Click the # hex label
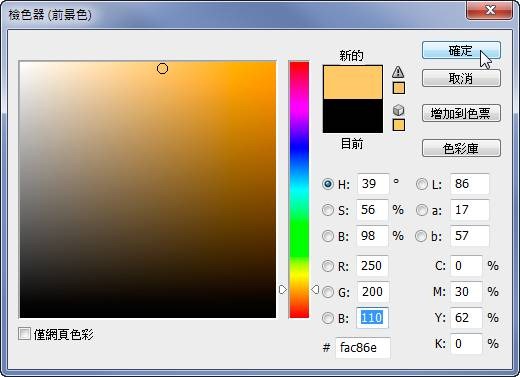The image size is (520, 377). point(326,348)
